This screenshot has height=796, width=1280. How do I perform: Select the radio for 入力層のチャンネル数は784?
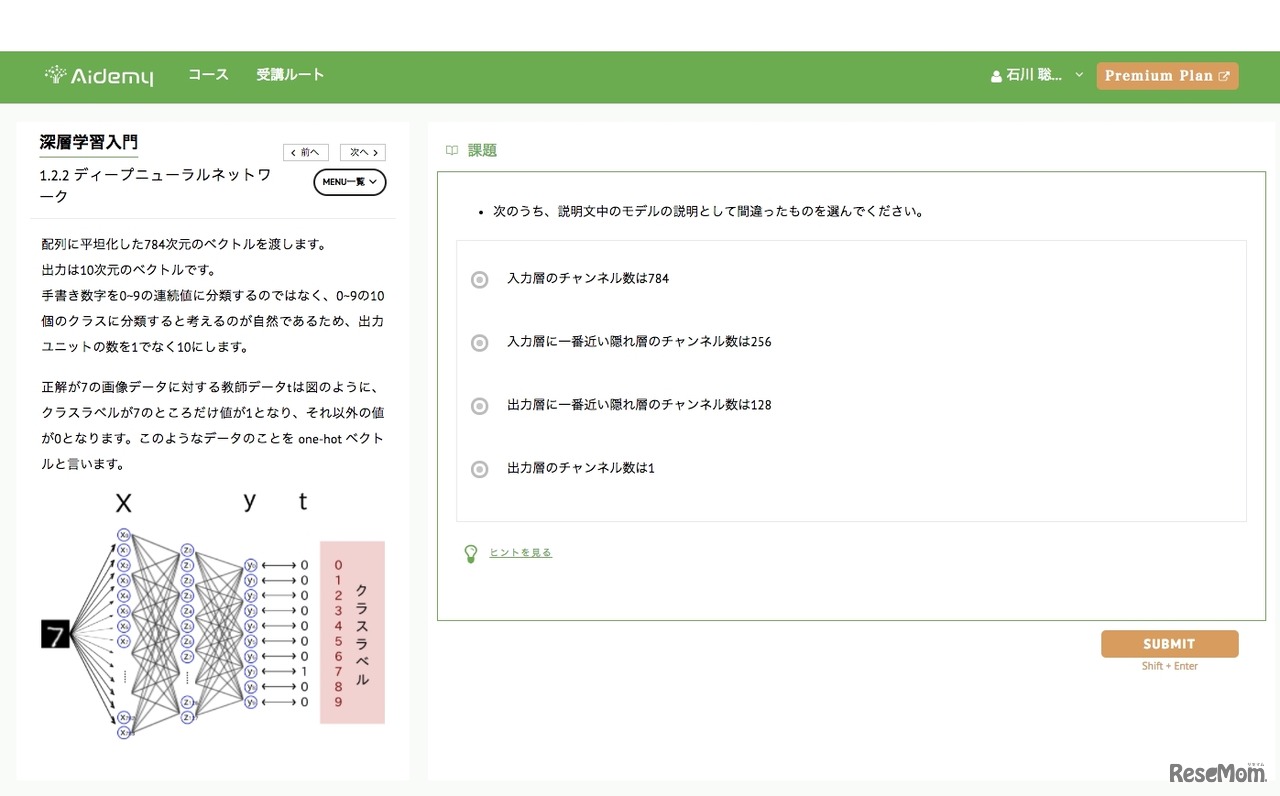(479, 280)
